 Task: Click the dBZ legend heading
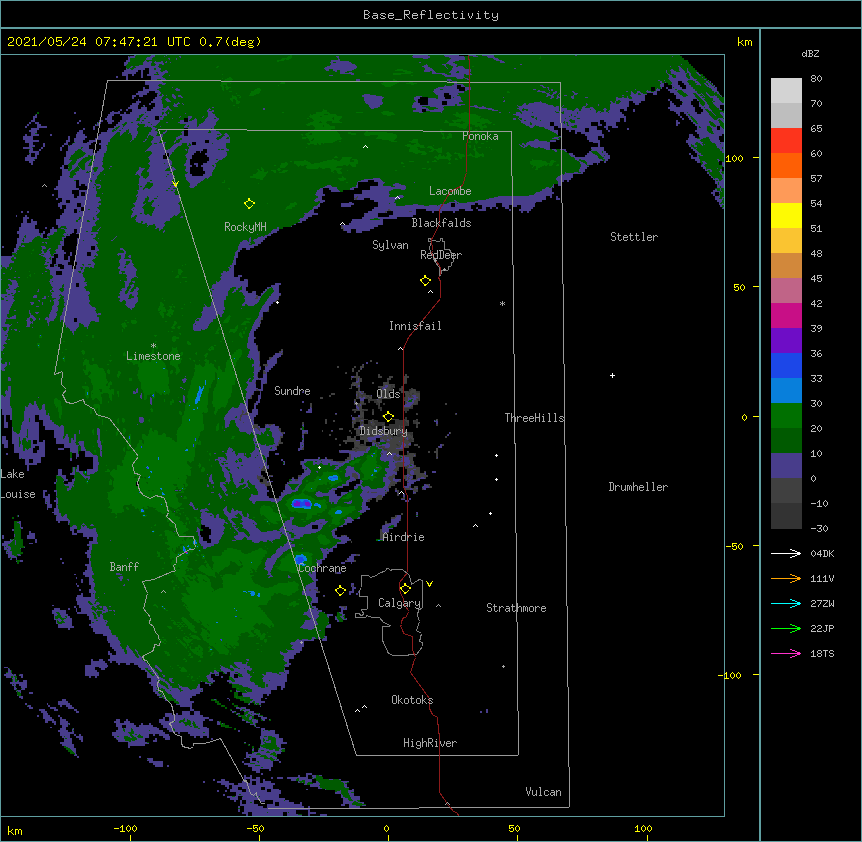tap(810, 53)
